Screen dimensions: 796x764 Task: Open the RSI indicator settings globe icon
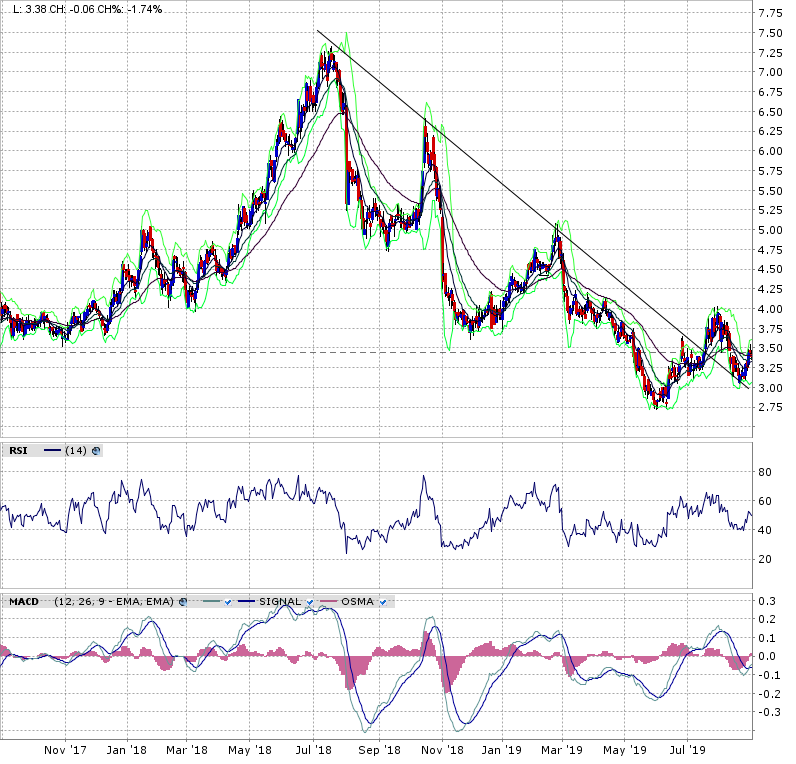(x=96, y=451)
